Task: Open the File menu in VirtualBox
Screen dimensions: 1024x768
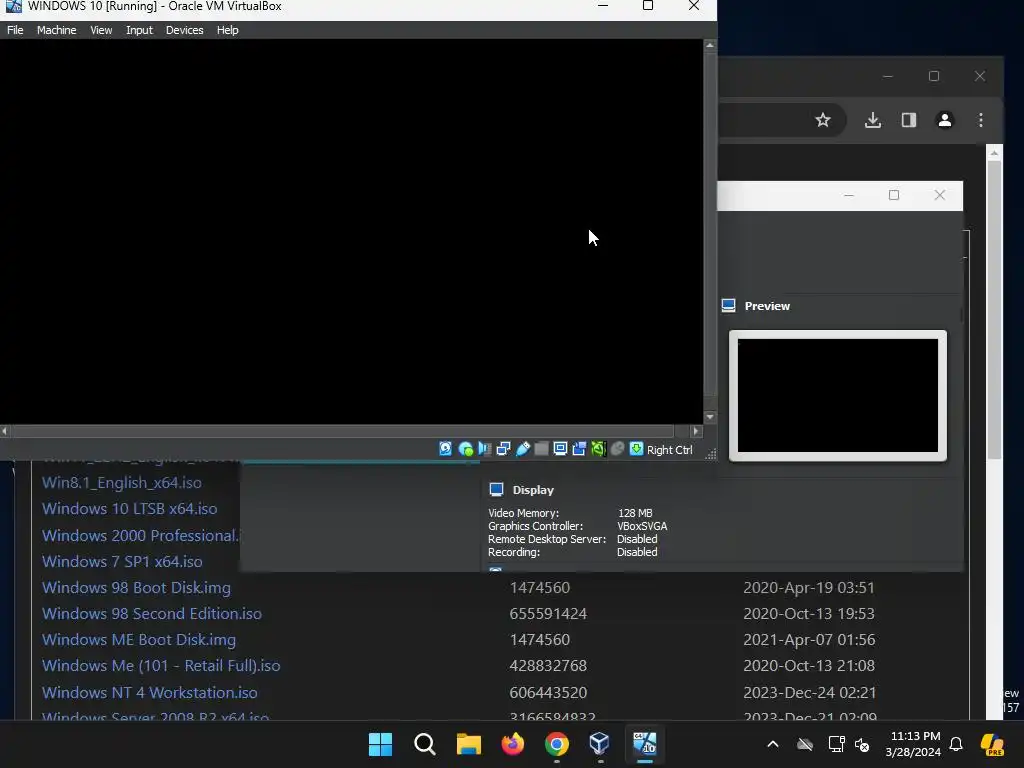Action: (x=15, y=30)
